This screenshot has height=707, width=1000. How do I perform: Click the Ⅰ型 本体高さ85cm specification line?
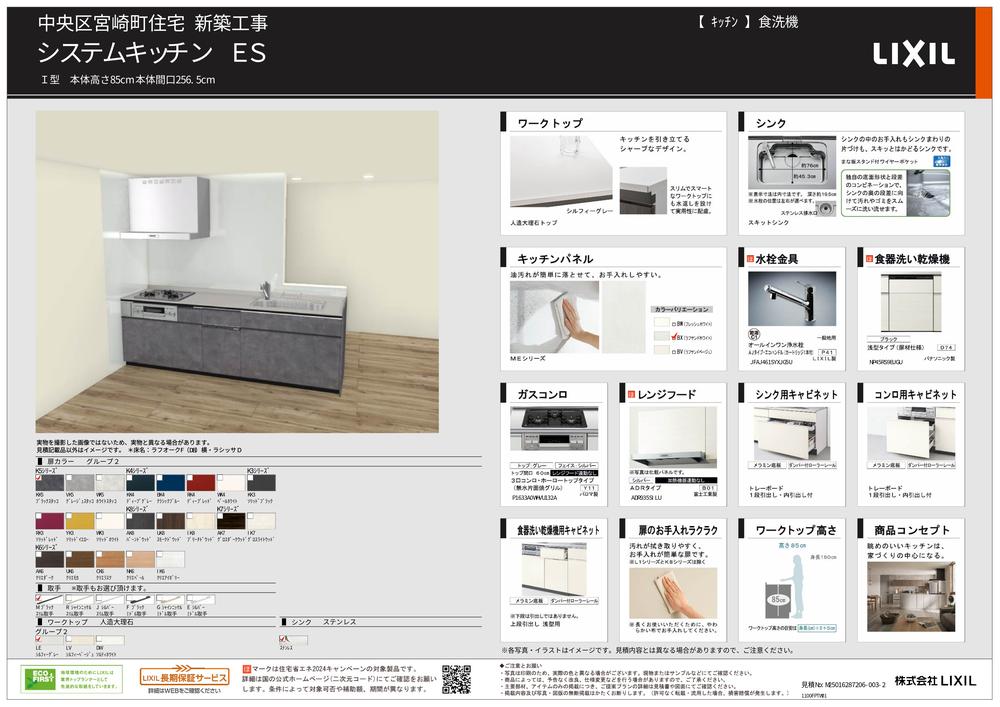[x=128, y=80]
